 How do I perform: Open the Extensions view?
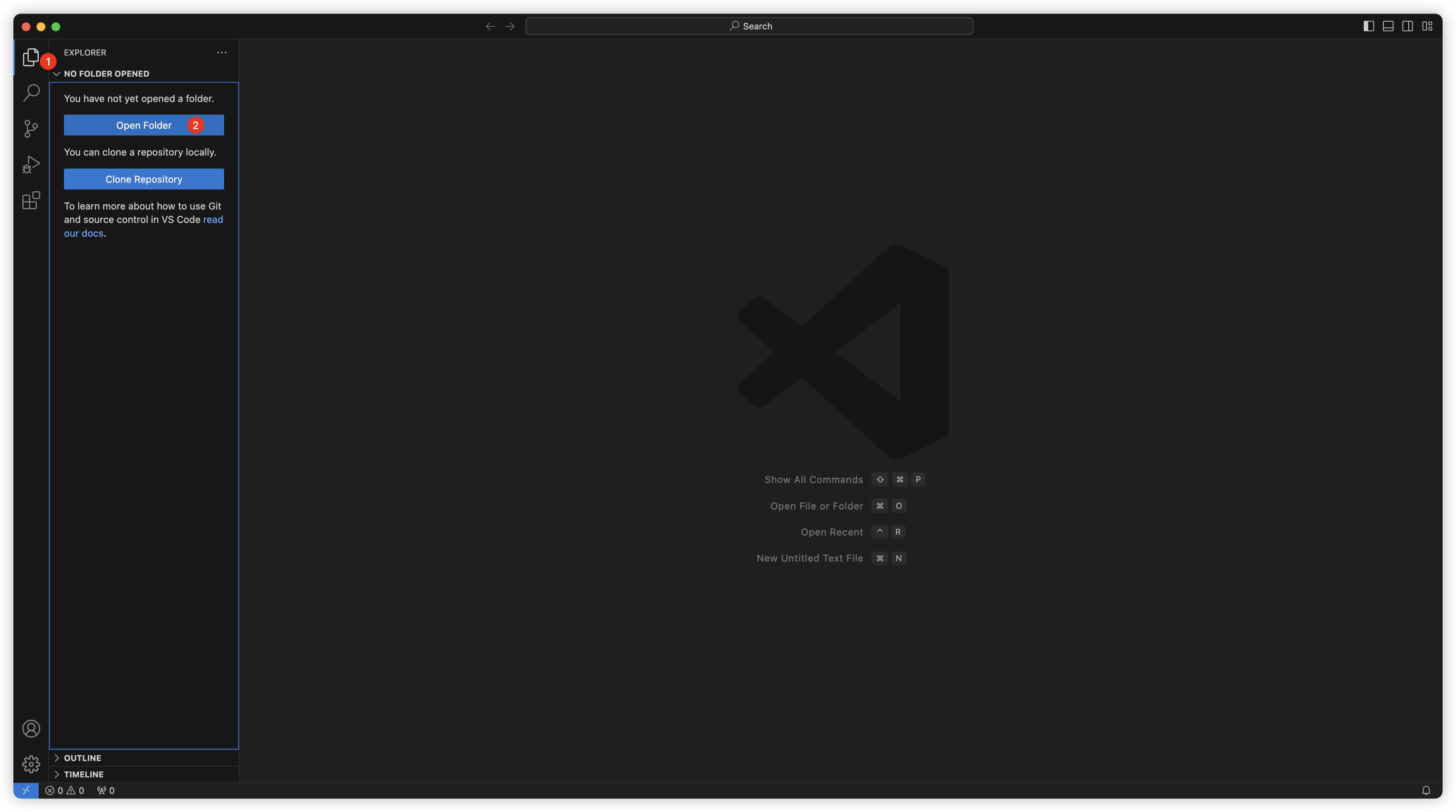(x=31, y=200)
